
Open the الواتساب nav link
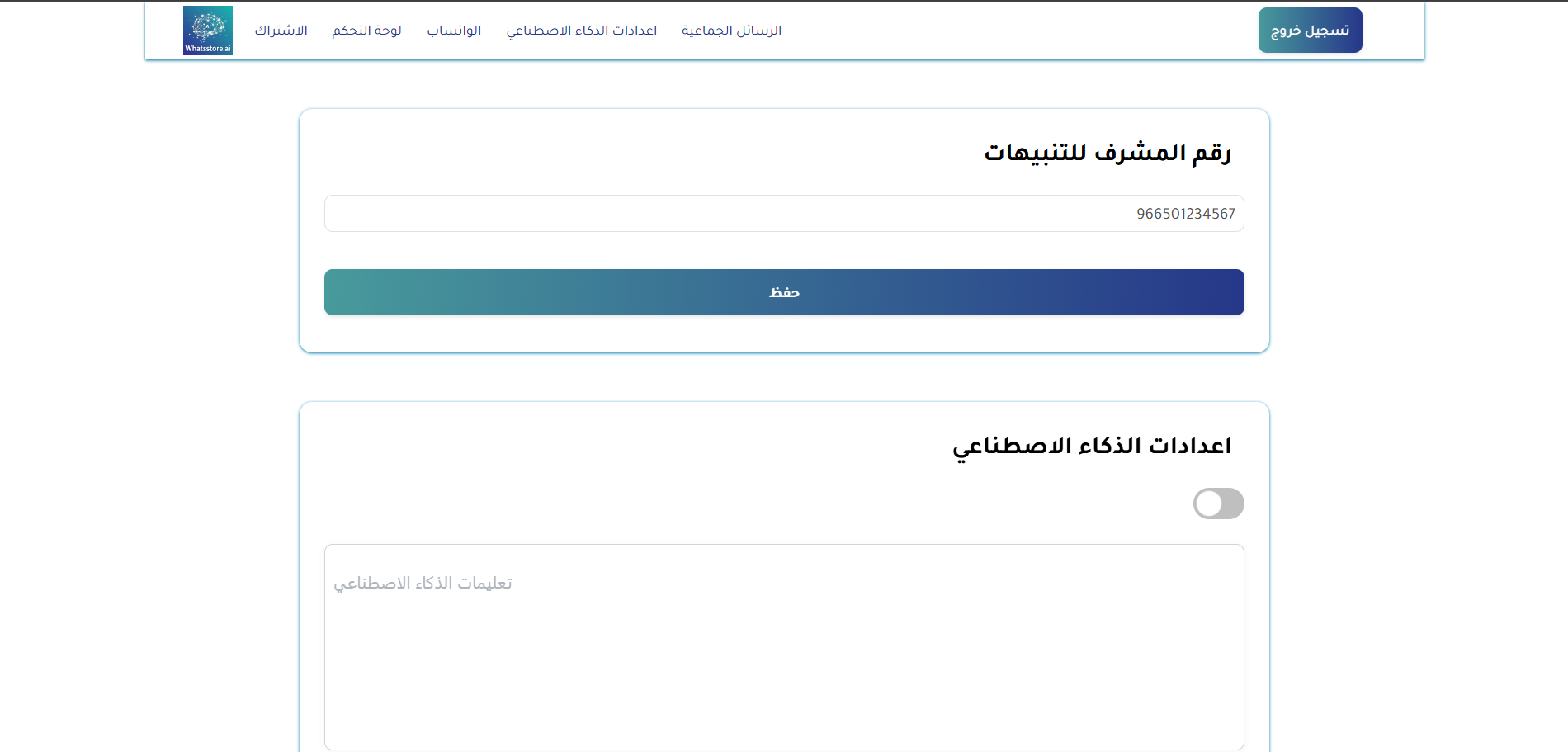(x=454, y=31)
